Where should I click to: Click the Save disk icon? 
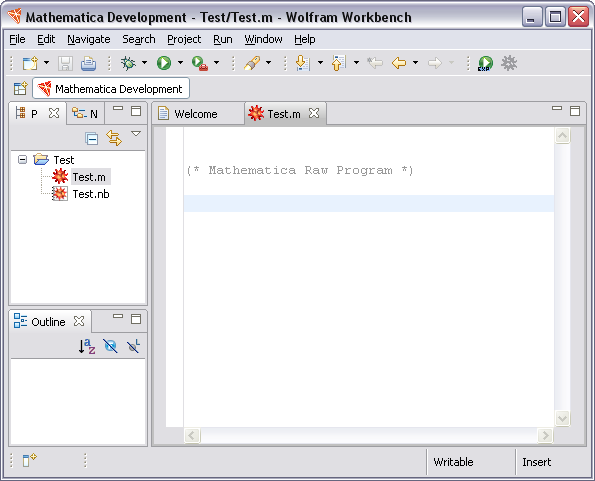tap(65, 63)
